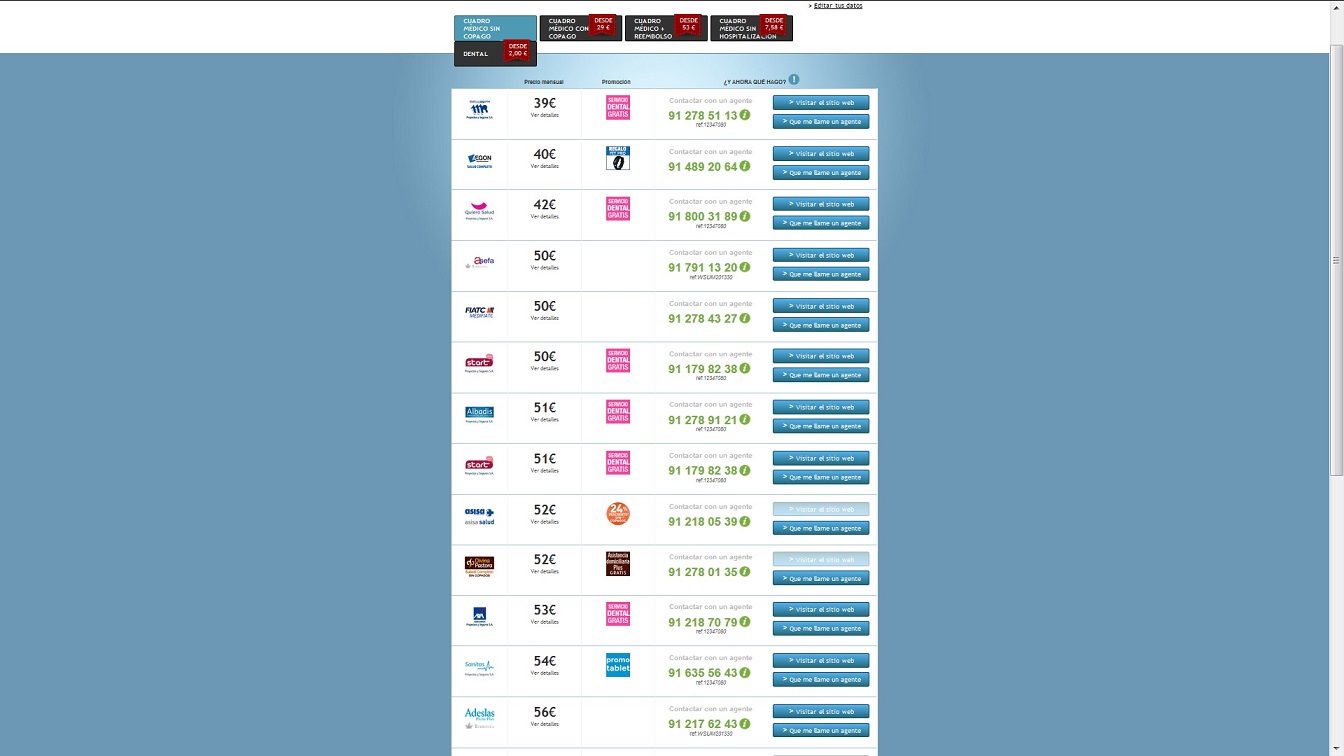Viewport: 1344px width, 756px height.
Task: Open 'Ver detalles' under the 54€ price
Action: click(x=545, y=673)
